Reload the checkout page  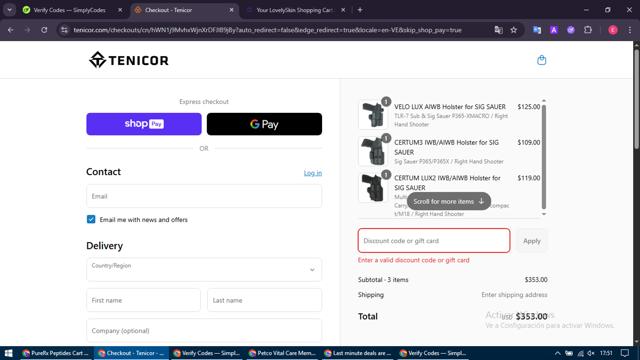pos(44,30)
